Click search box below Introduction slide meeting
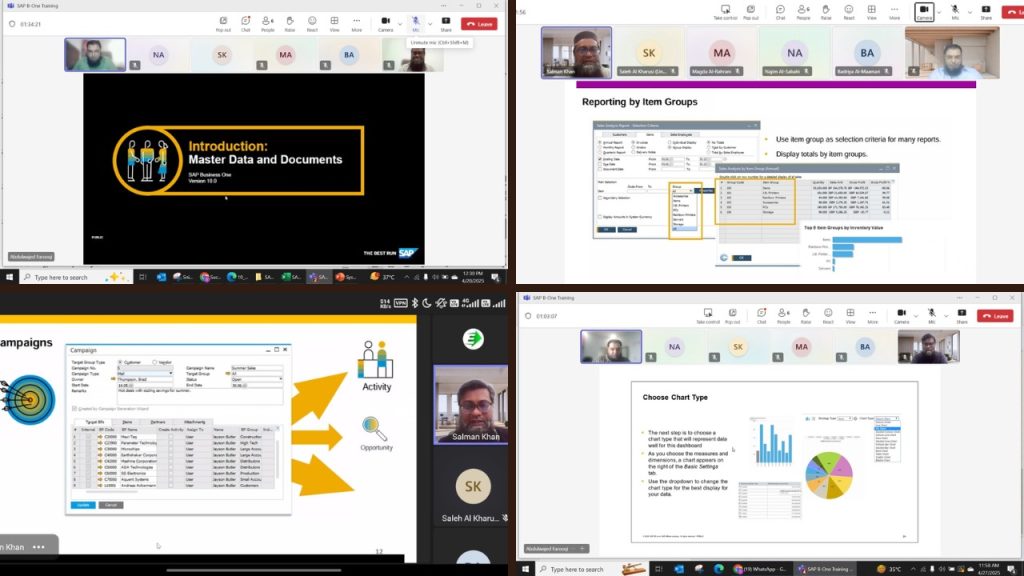1024x576 pixels. pos(75,277)
